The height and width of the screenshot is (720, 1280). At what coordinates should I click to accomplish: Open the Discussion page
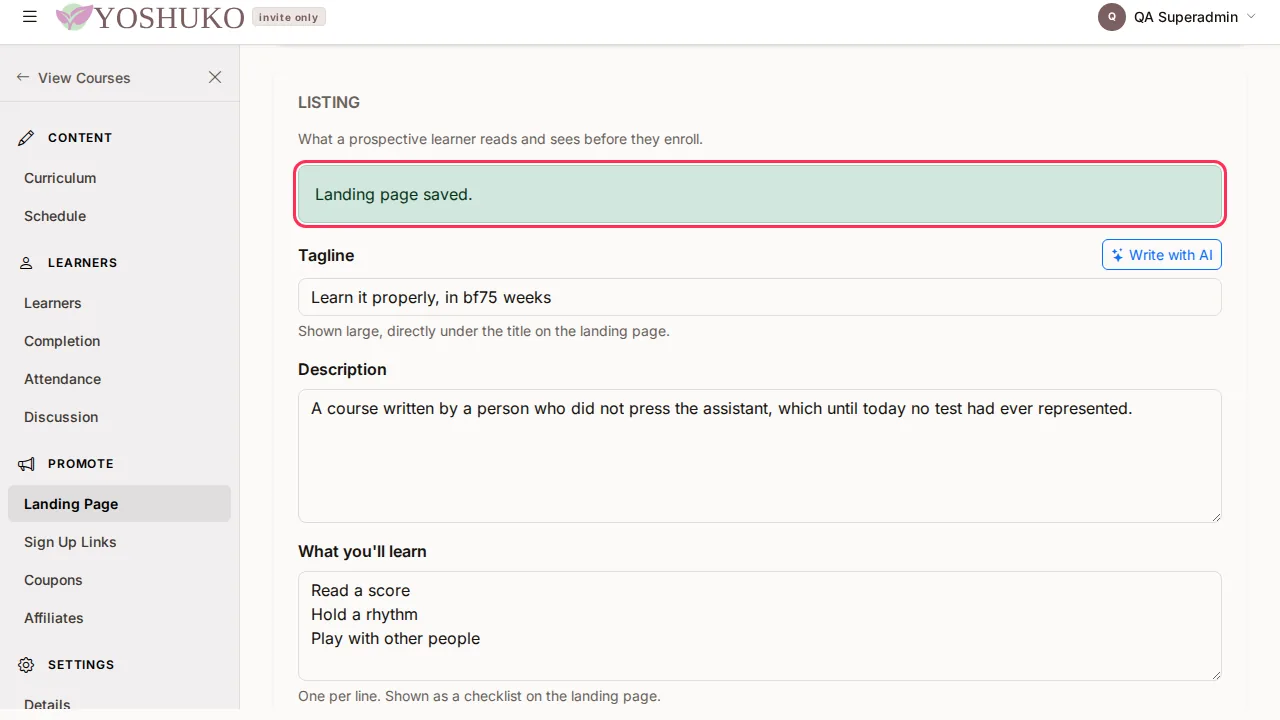pyautogui.click(x=61, y=417)
